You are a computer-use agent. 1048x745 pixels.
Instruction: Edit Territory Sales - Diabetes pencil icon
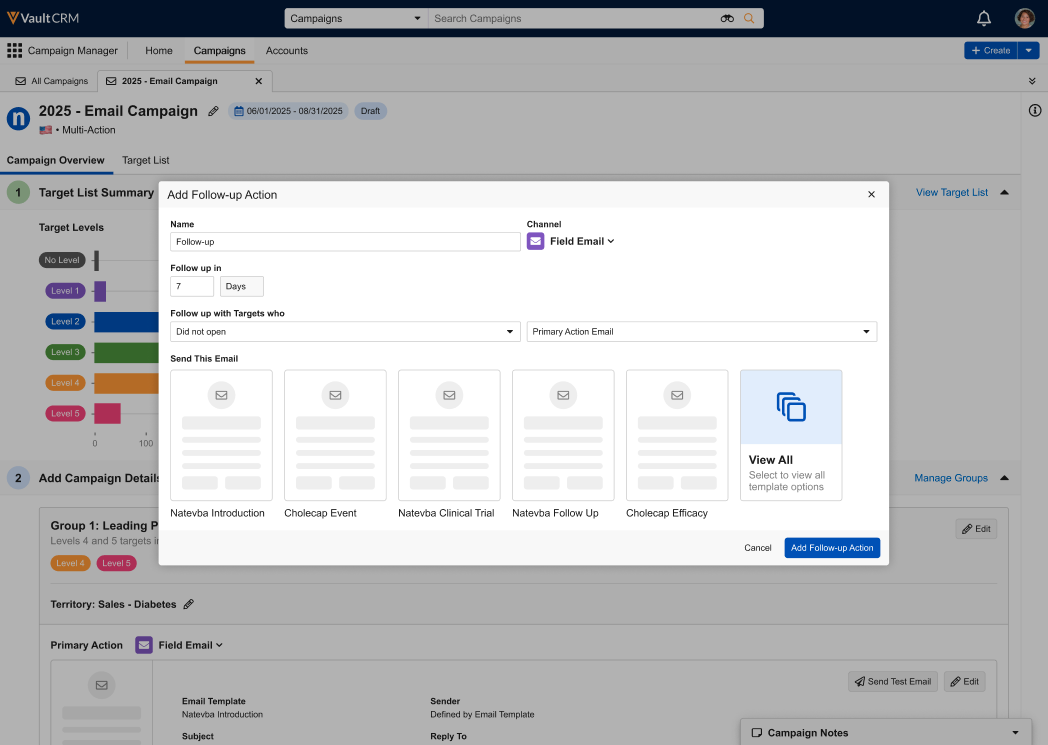tap(189, 604)
